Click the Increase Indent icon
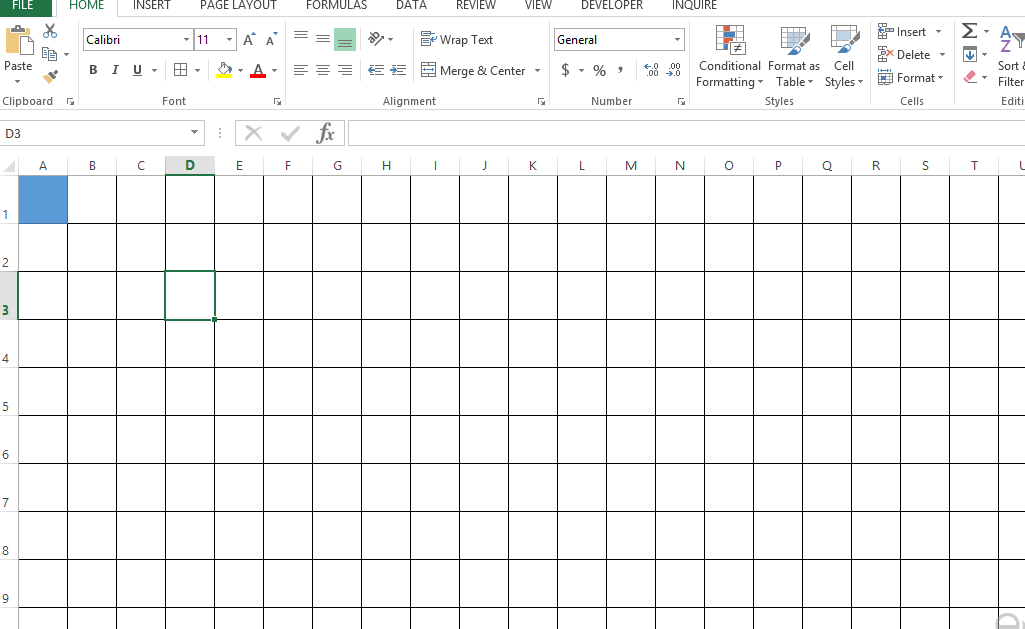Screen dimensions: 1025x629 pyautogui.click(x=398, y=70)
